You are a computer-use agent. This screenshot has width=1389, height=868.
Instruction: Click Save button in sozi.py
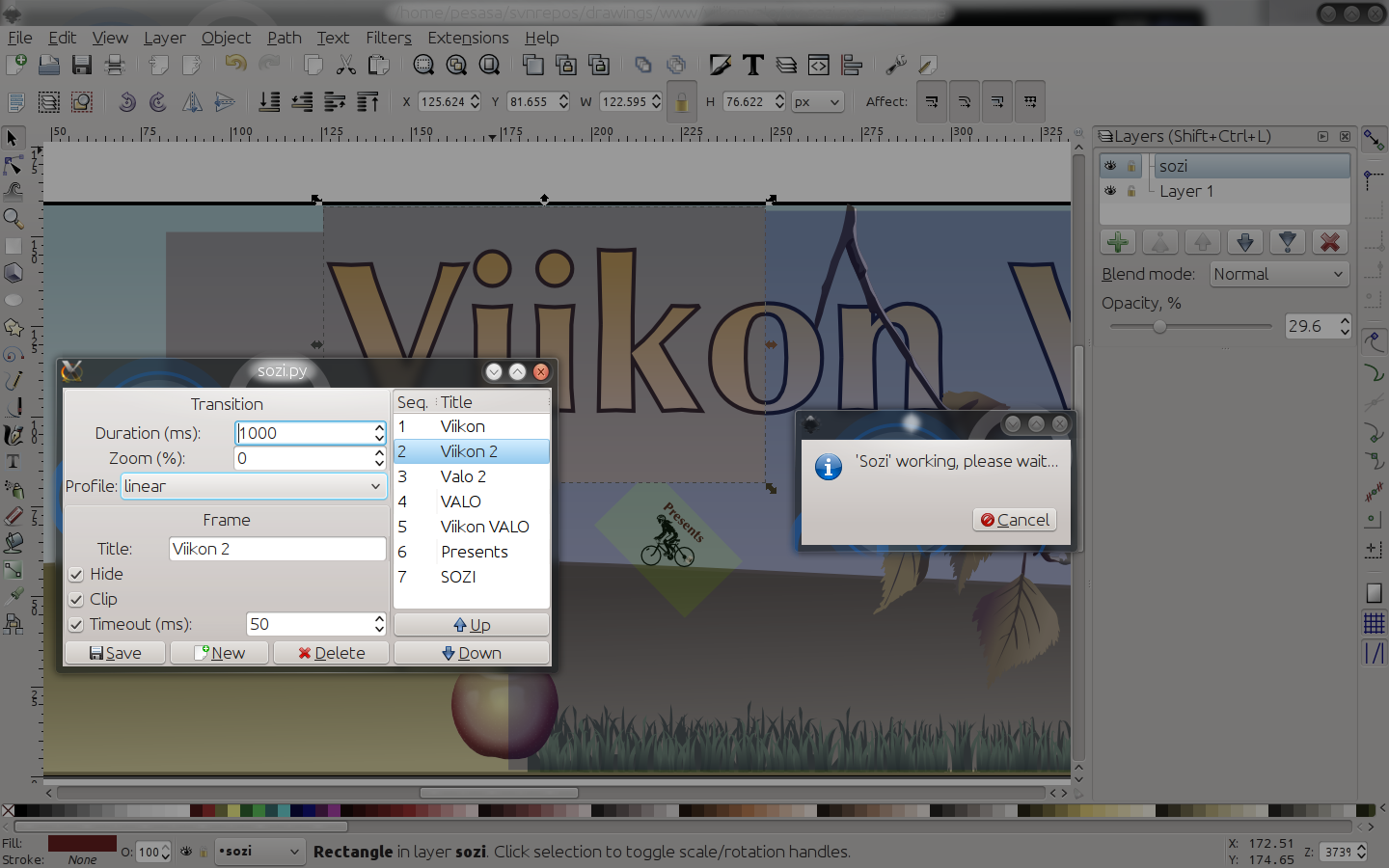115,653
